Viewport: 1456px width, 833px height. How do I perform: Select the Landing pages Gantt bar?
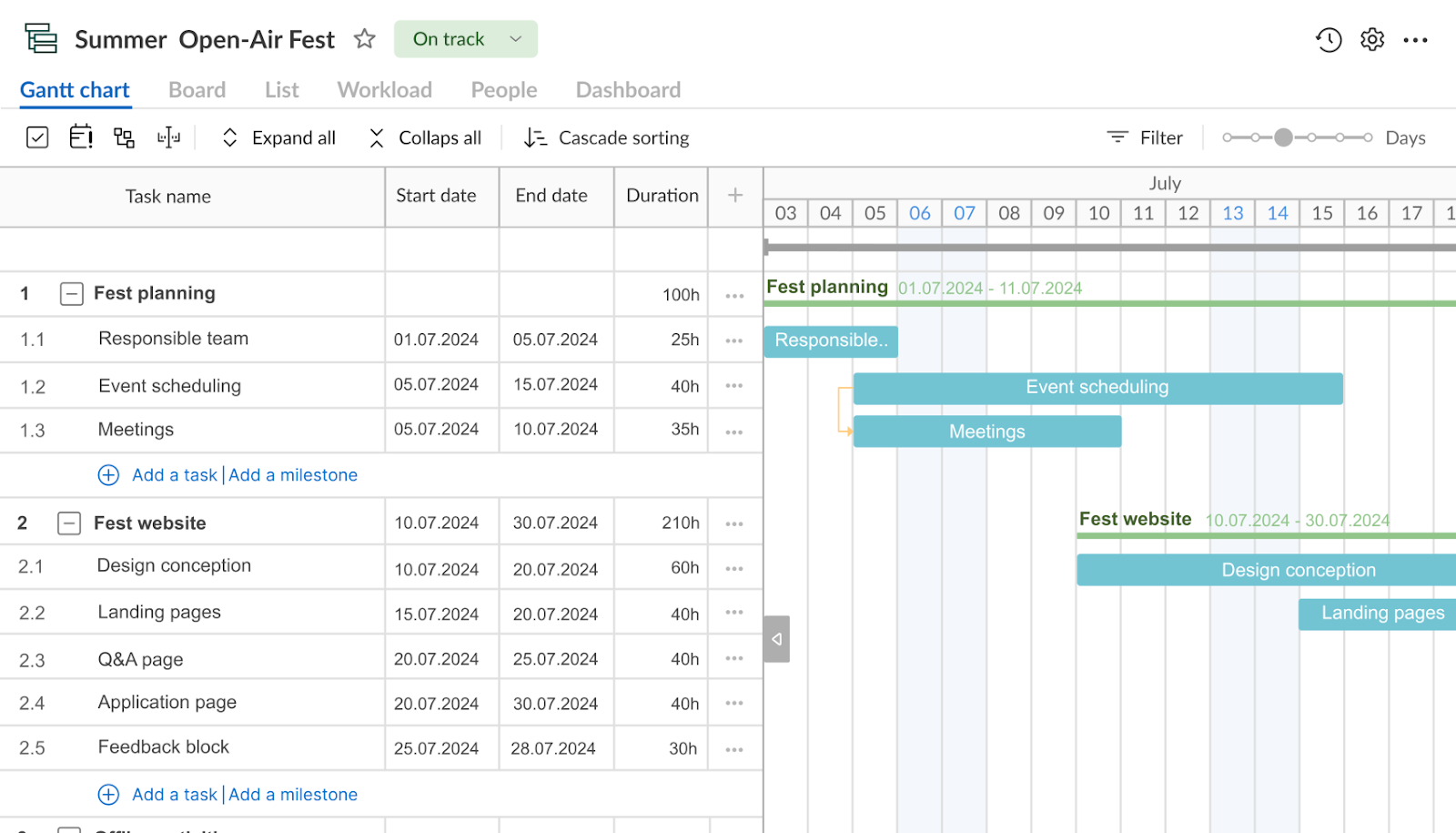[x=1377, y=614]
